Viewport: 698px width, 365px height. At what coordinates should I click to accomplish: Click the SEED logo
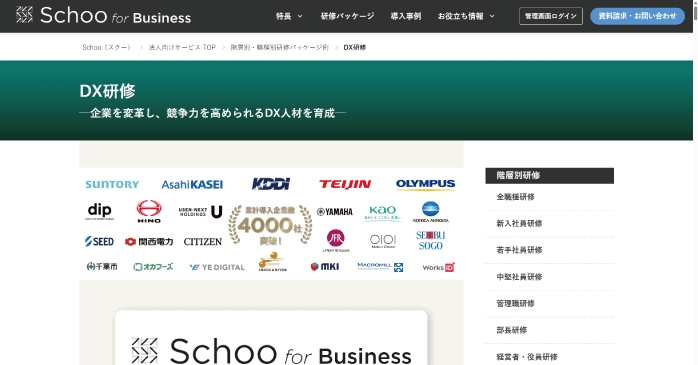[99, 241]
